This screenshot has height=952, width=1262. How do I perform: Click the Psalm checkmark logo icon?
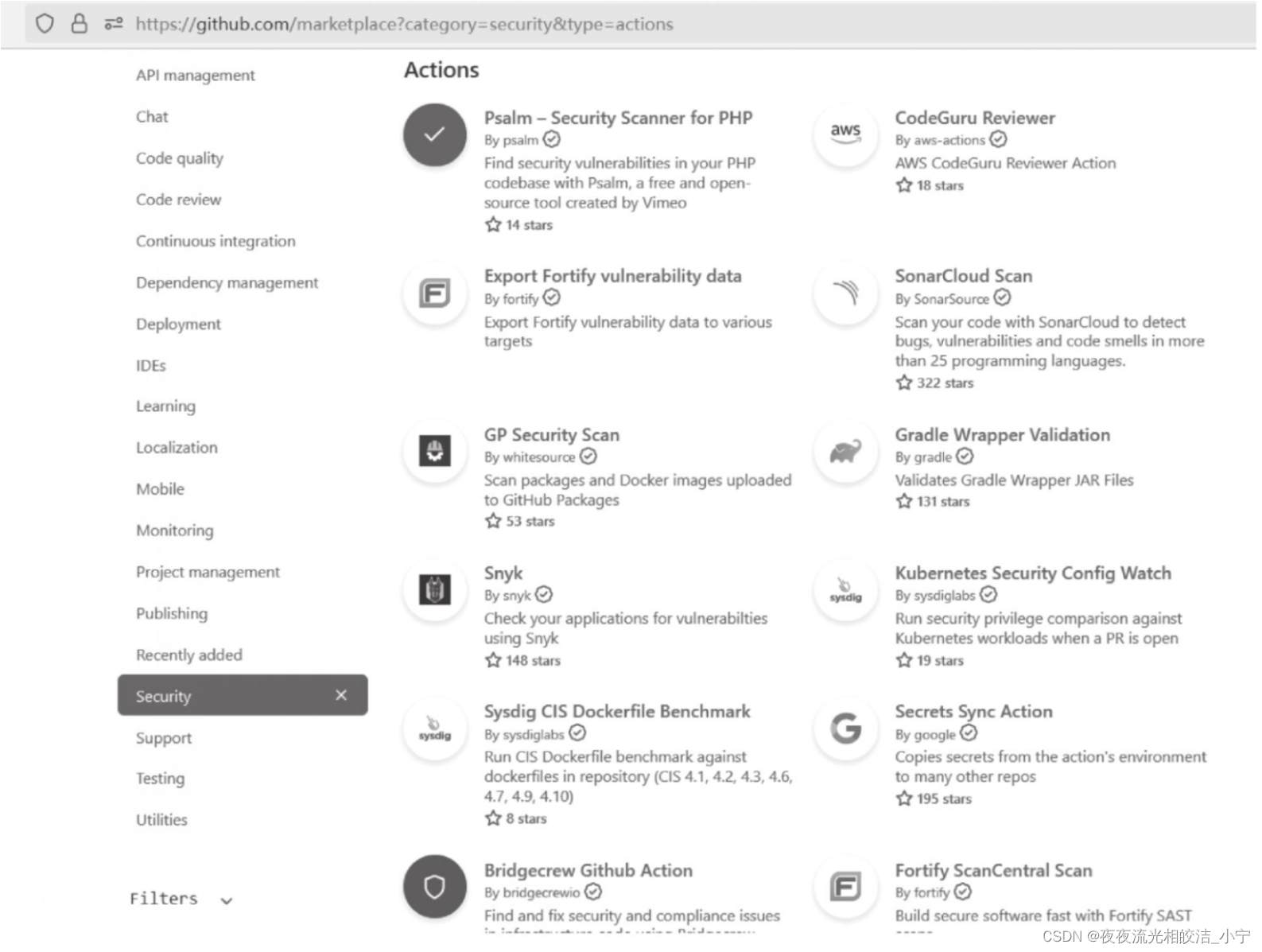point(434,135)
